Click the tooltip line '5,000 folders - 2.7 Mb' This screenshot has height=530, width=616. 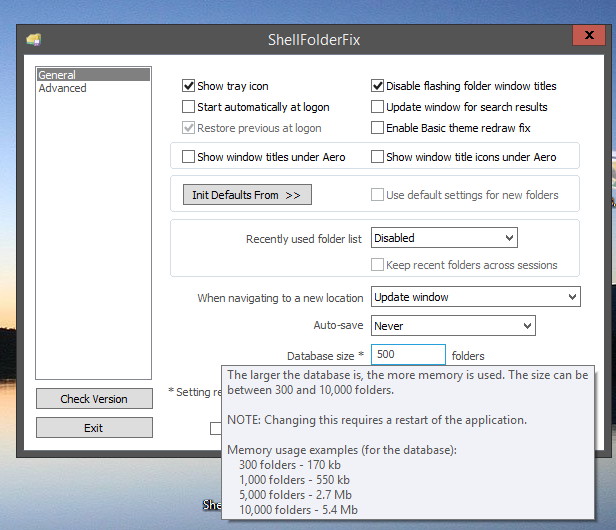(x=295, y=495)
